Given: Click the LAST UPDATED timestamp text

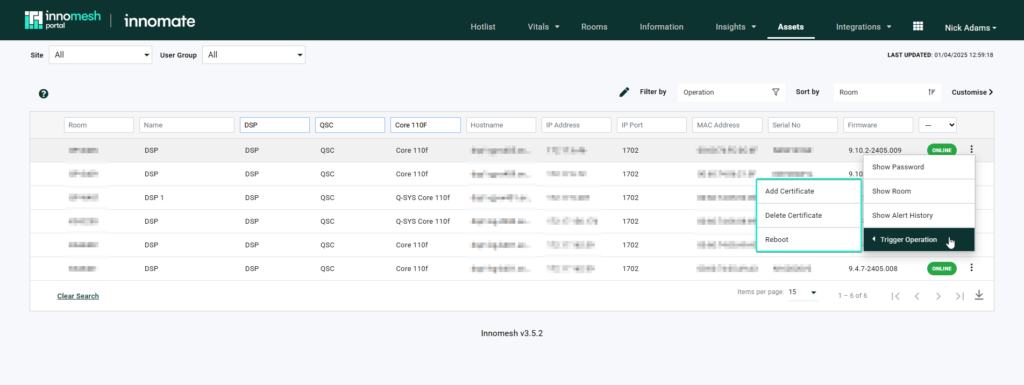Looking at the screenshot, I should point(940,55).
